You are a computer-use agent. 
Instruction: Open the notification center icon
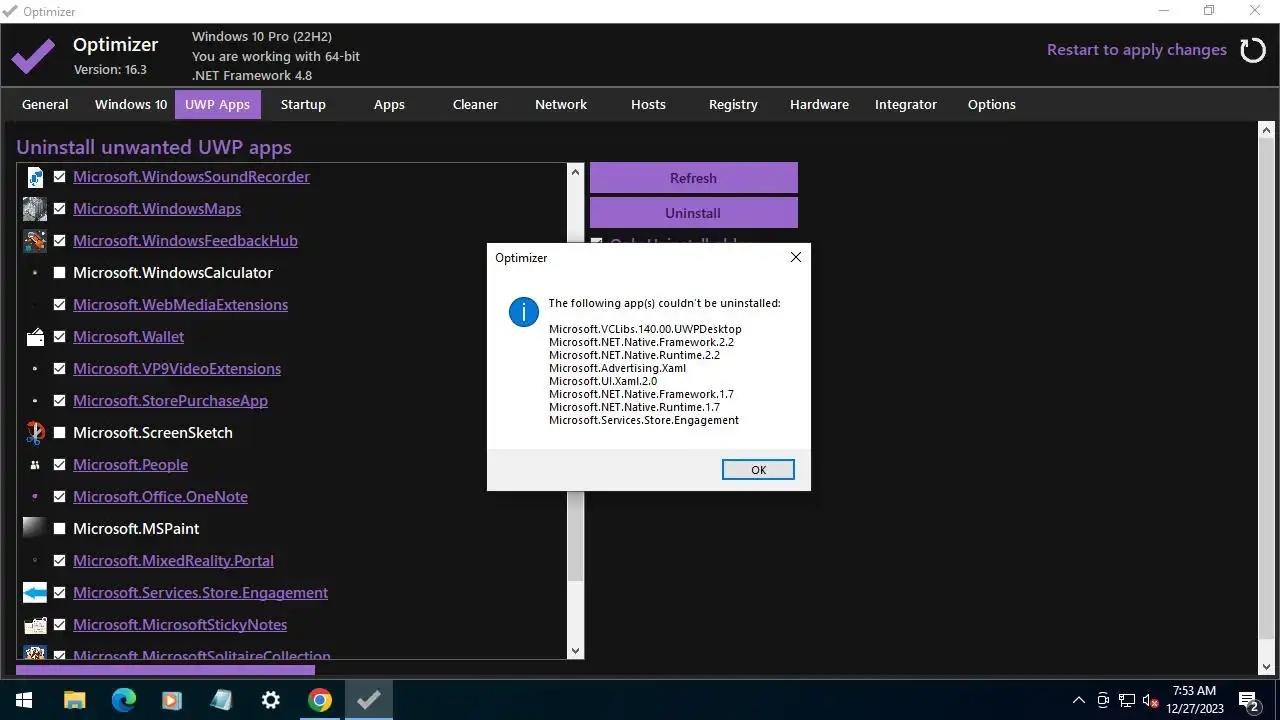pyautogui.click(x=1248, y=700)
